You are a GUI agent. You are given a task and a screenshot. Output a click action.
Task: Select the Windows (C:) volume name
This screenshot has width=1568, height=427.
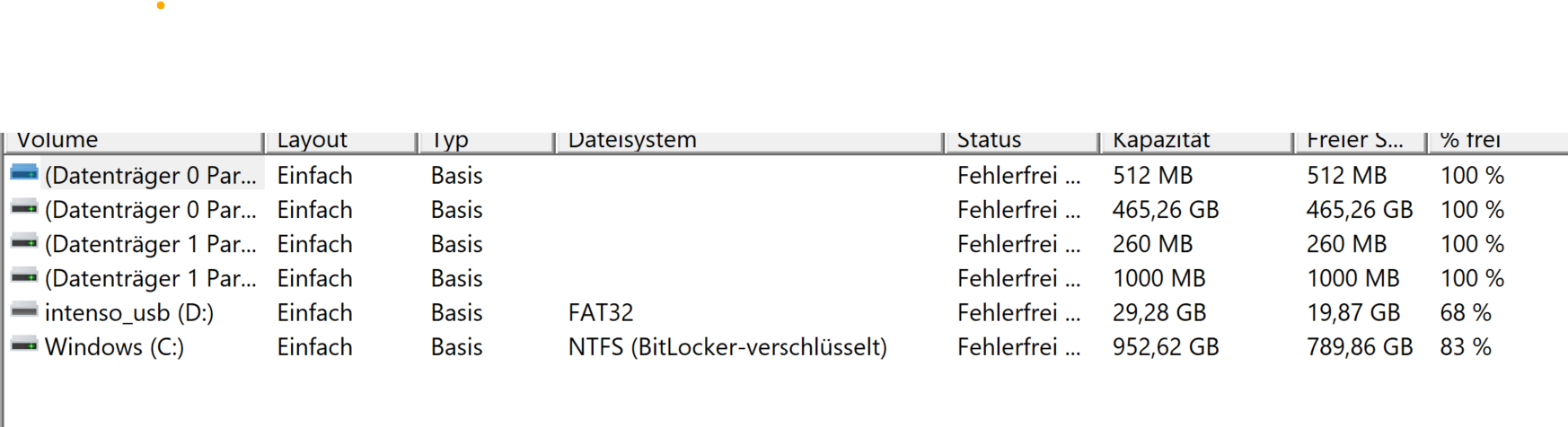pos(114,347)
